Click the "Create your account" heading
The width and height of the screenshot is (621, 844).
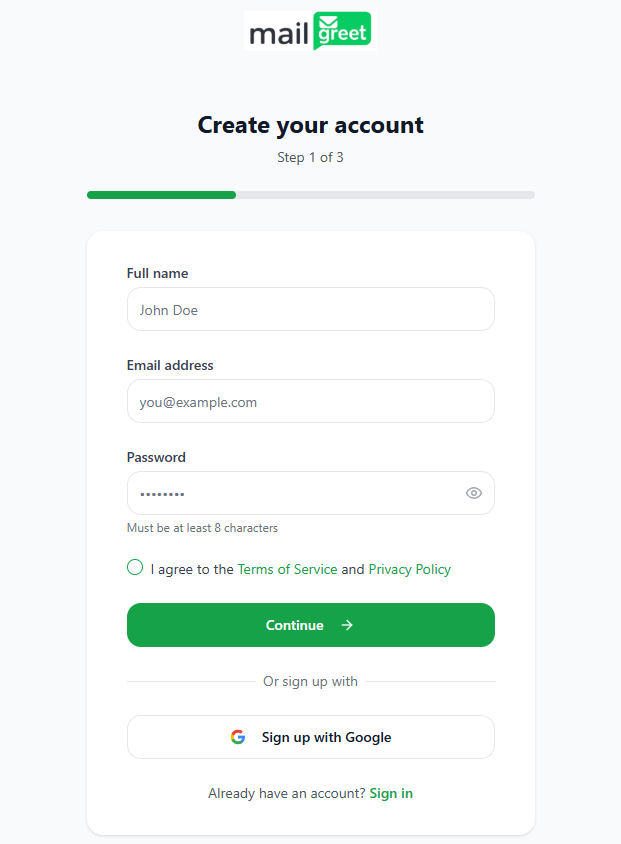click(310, 125)
